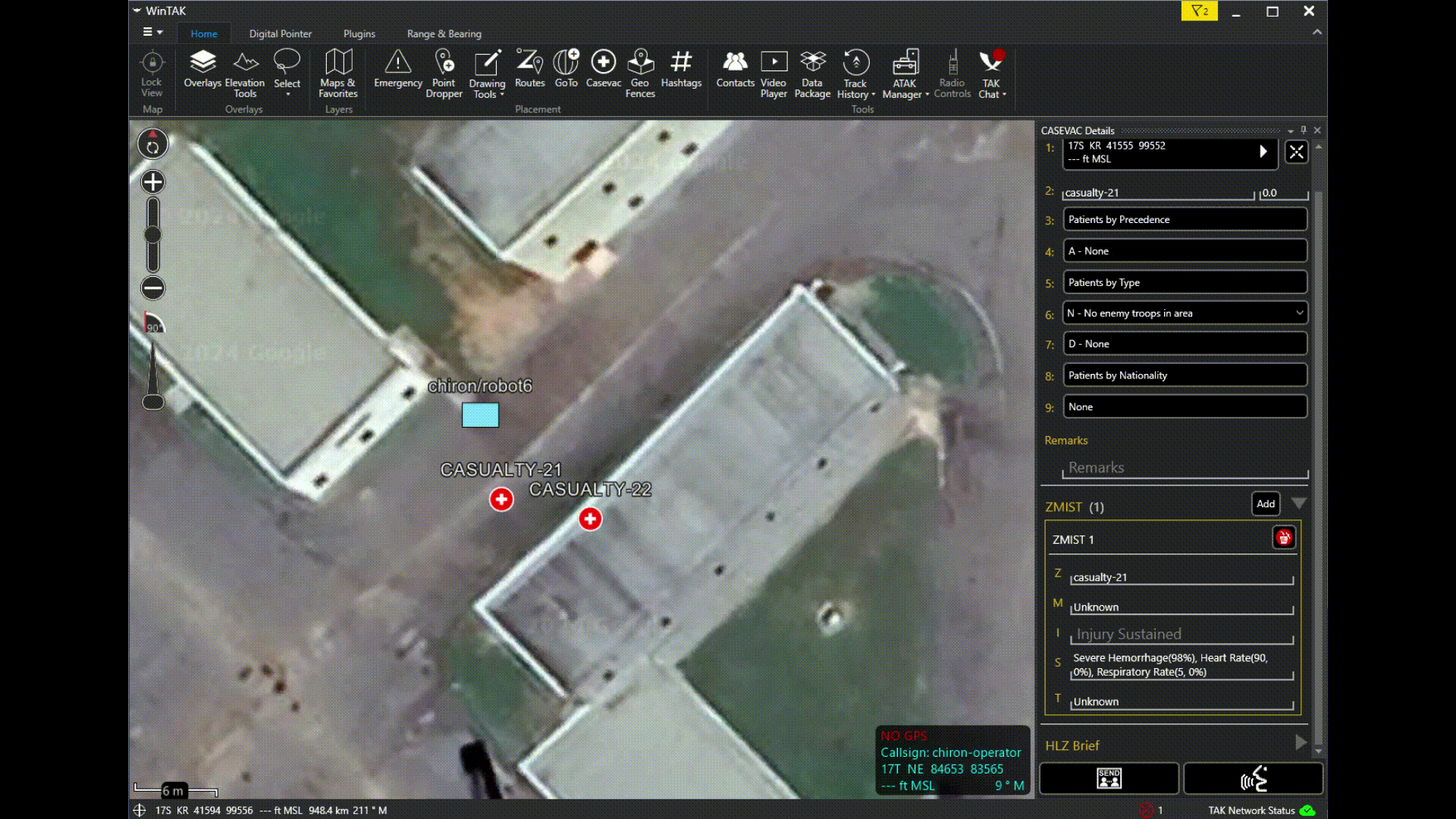Delete ZMIST 1 with trash icon
This screenshot has width=1456, height=819.
coord(1283,538)
